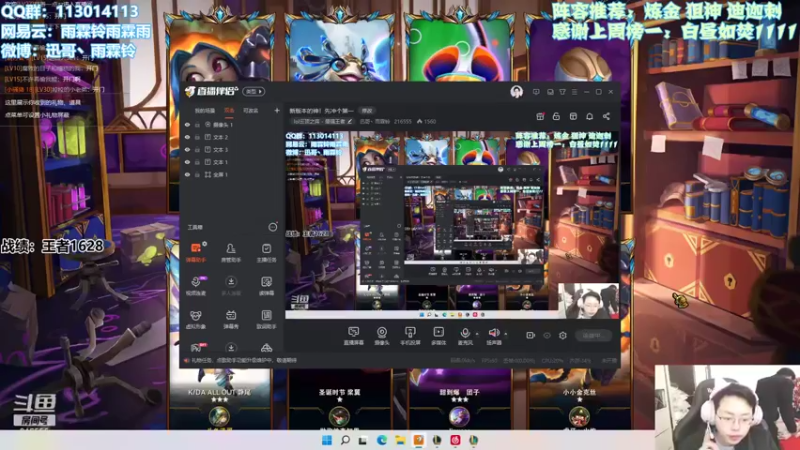Open the streamer avatar profile picture
The image size is (800, 450).
[x=516, y=92]
